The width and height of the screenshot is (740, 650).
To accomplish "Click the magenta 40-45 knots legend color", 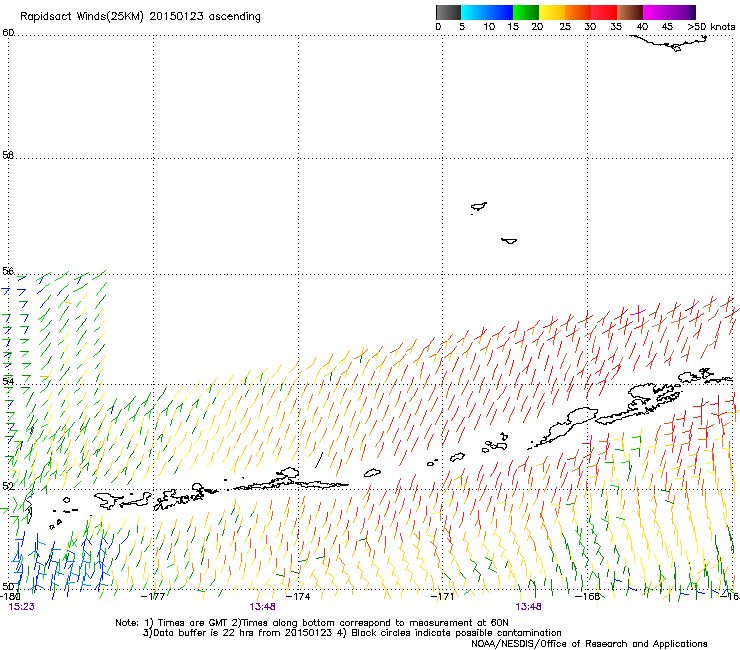I will [656, 12].
